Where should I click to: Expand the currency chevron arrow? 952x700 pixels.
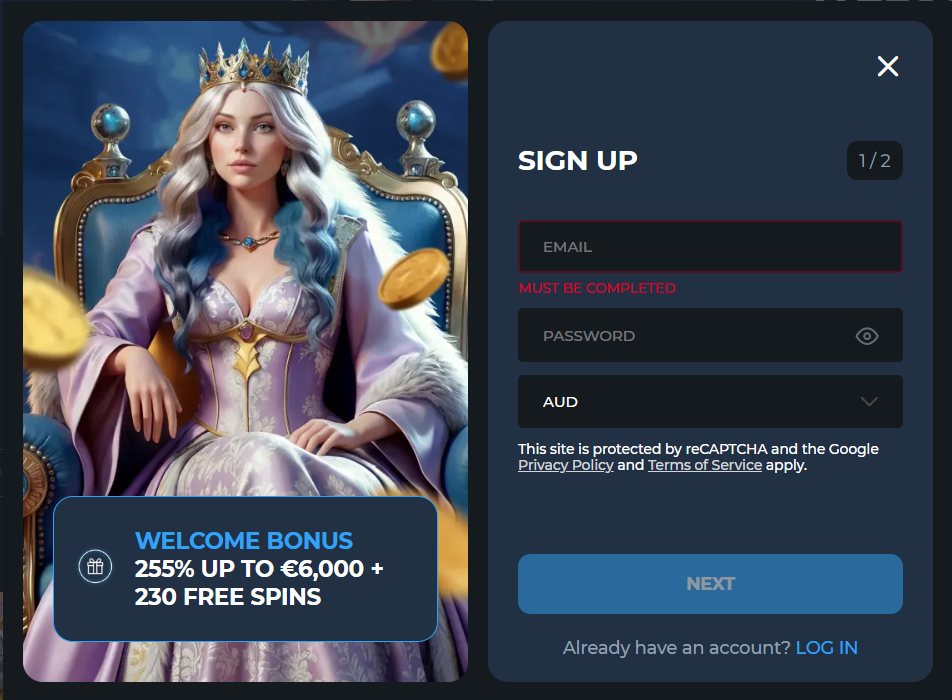coord(869,401)
